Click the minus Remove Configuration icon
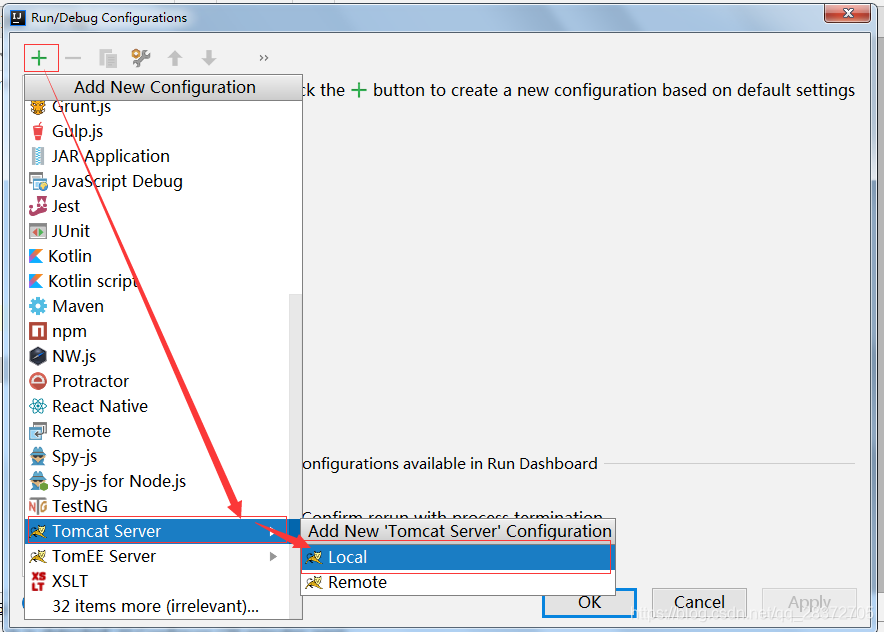 tap(73, 58)
